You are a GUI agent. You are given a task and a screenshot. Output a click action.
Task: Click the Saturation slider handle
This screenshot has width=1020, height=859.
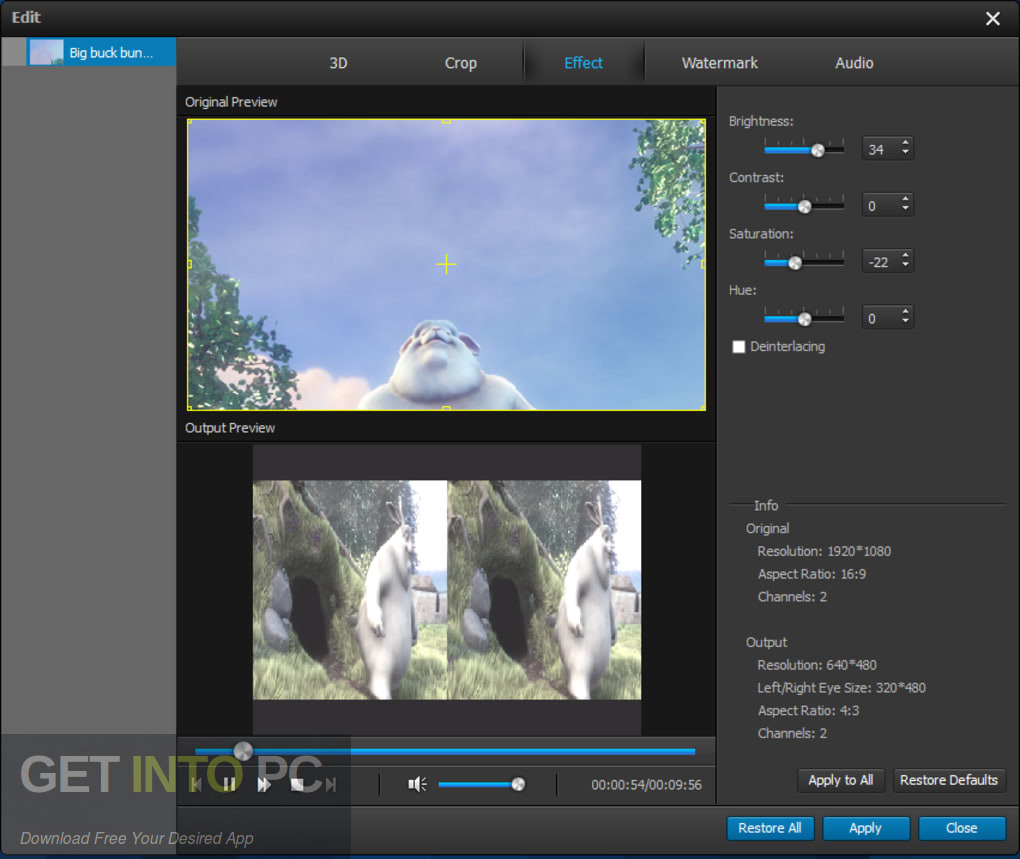pos(795,263)
